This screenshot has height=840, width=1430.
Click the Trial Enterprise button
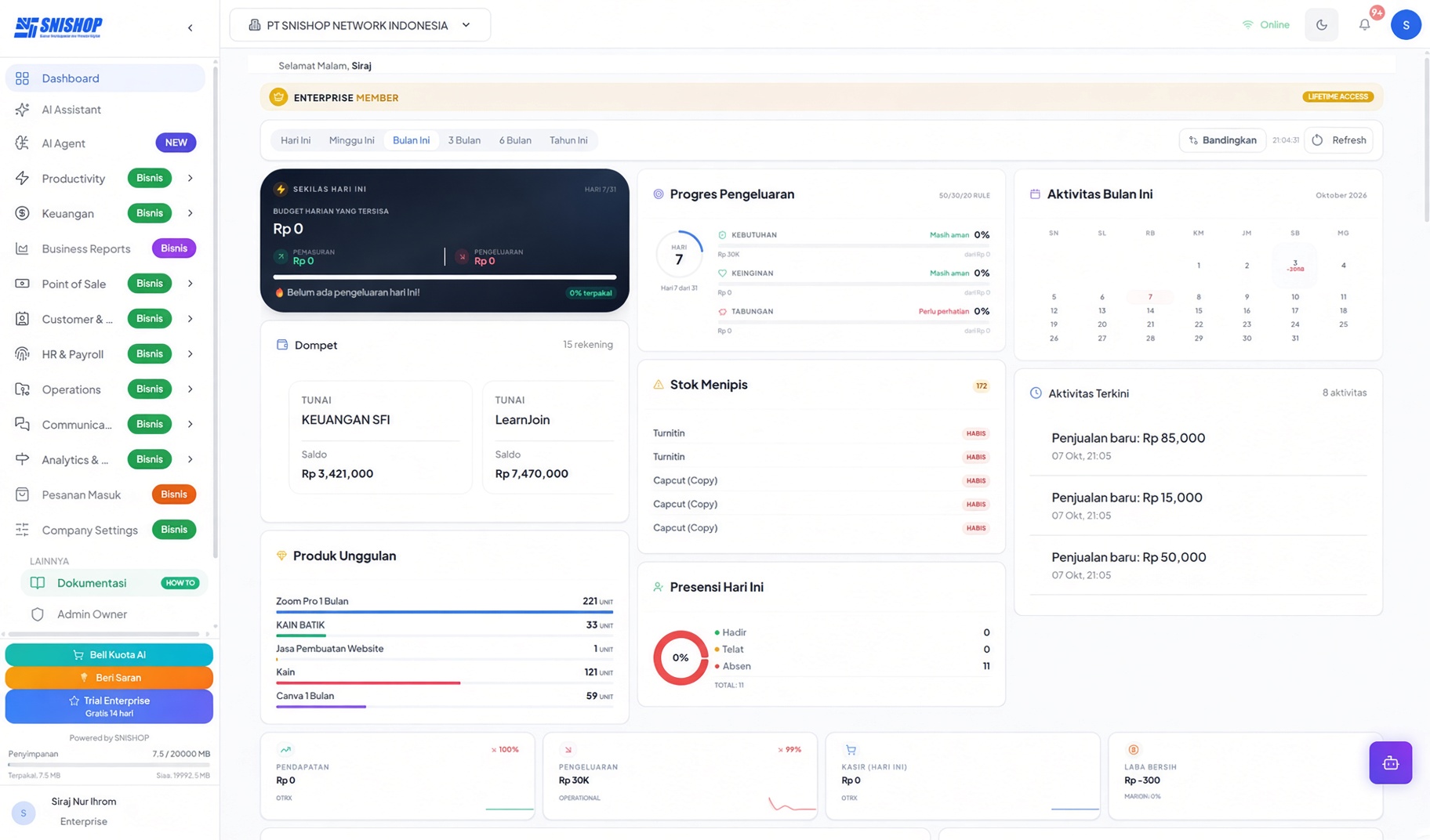109,706
